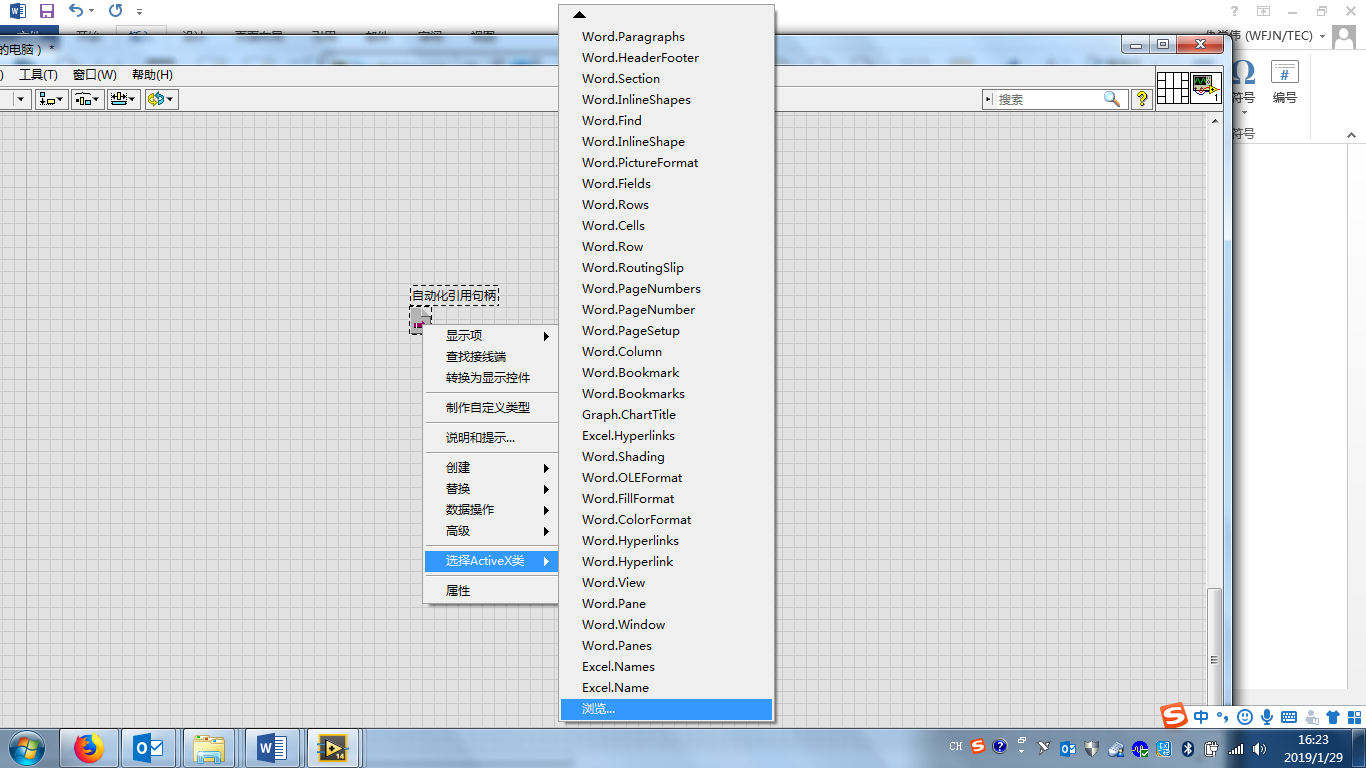Screen dimensions: 1366x768
Task: Click the Sogou microphone voice input icon
Action: pos(1267,717)
